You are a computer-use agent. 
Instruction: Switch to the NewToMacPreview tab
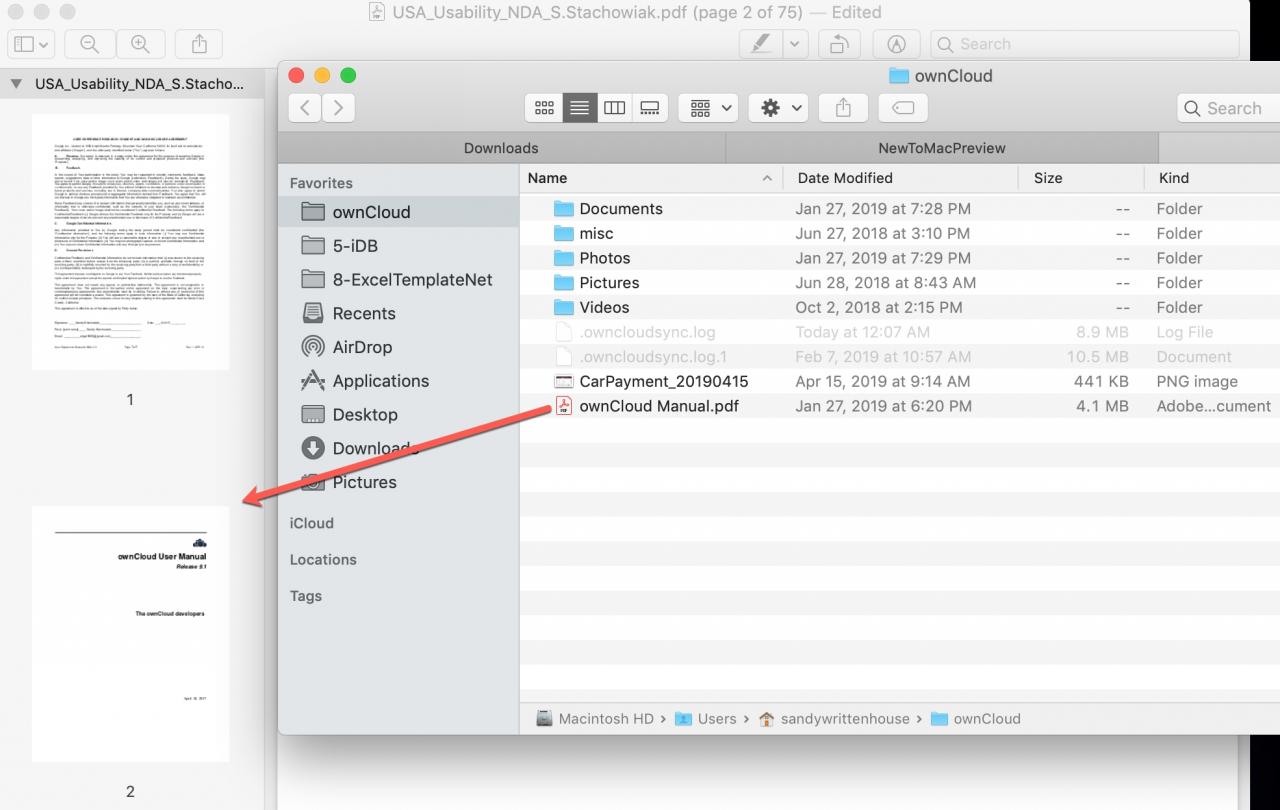942,148
